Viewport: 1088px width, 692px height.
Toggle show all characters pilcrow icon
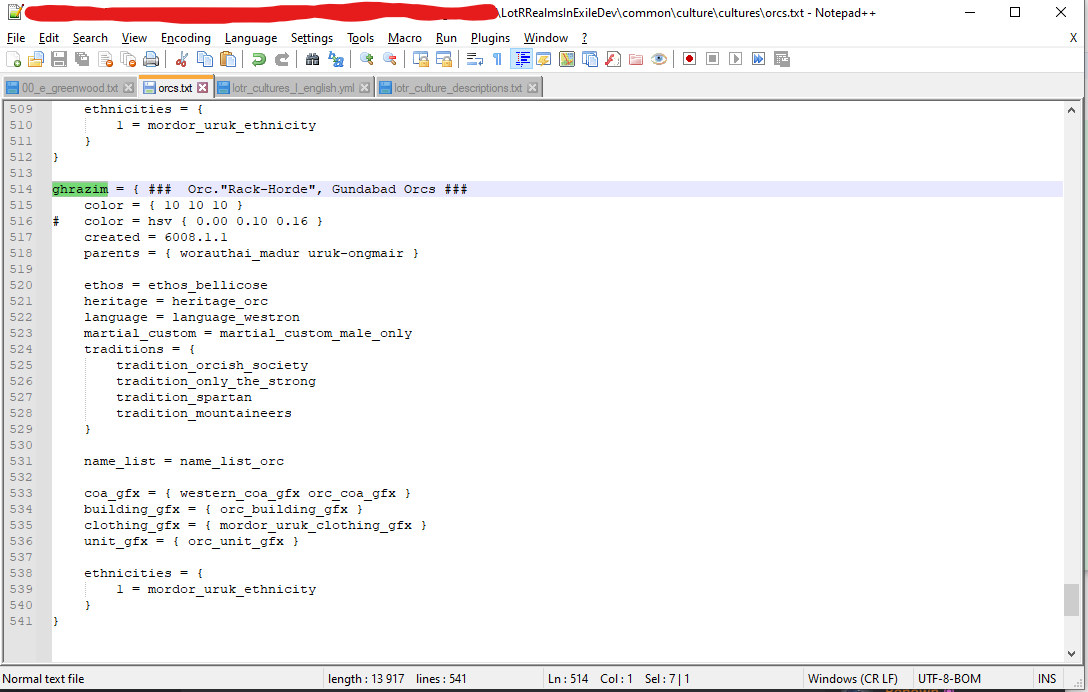pyautogui.click(x=498, y=60)
